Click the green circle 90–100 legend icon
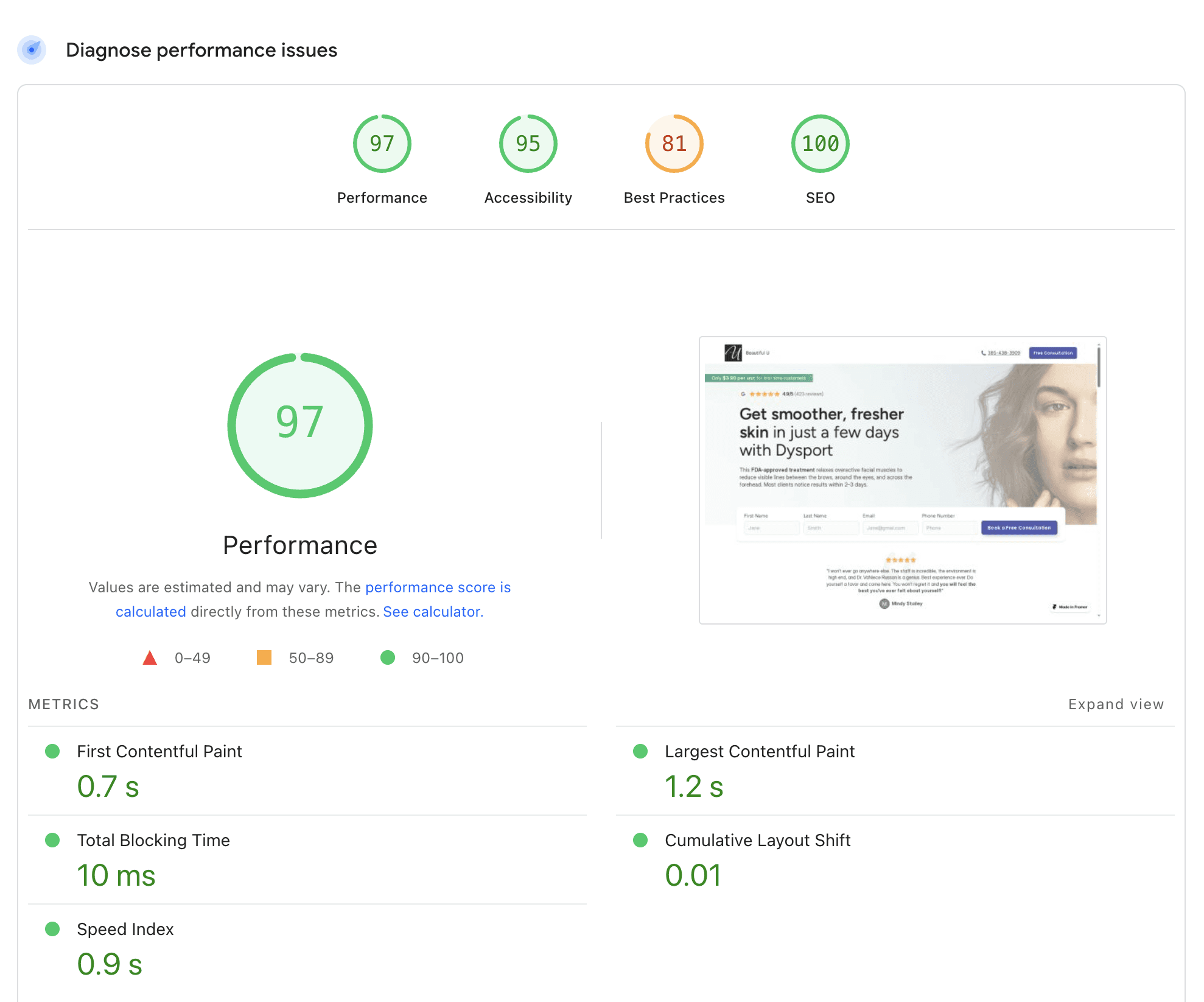This screenshot has height=1002, width=1204. pos(387,658)
